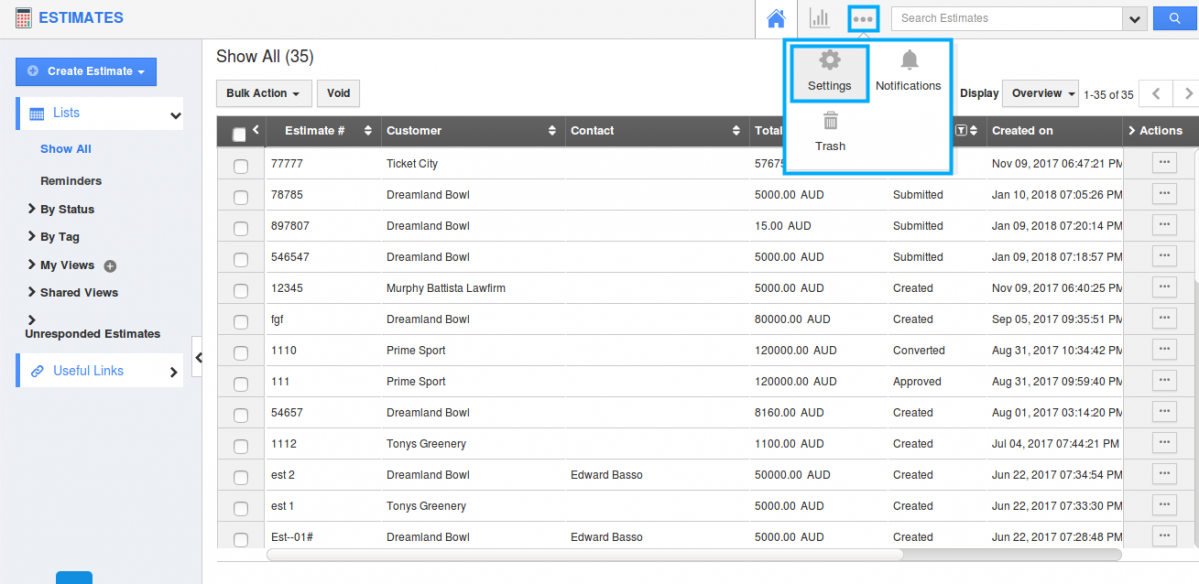Click customer Murphy Battista Lawfirm
The width and height of the screenshot is (1199, 584).
446,288
